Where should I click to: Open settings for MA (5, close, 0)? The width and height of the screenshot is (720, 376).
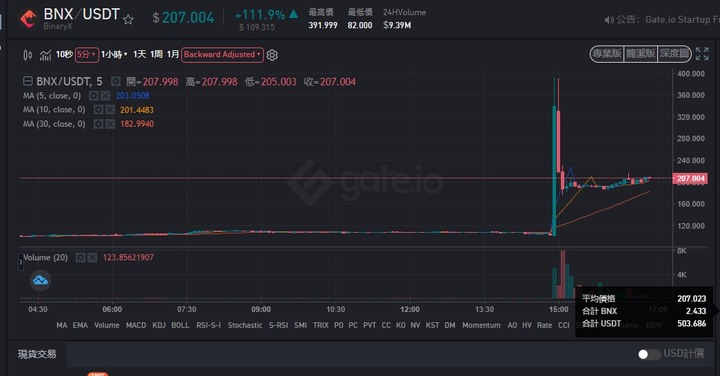click(94, 95)
